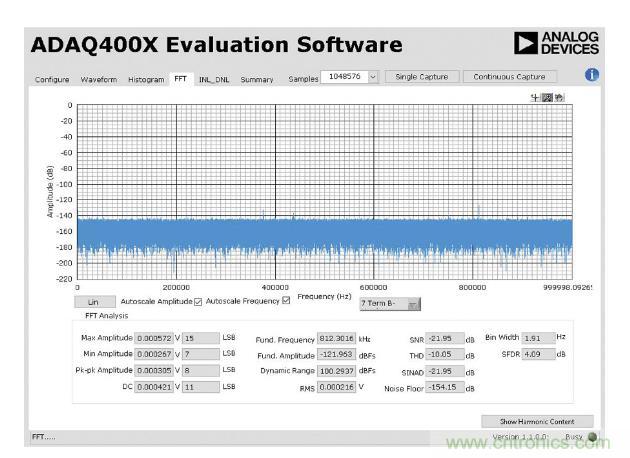Switch to the Configure tab

(52, 79)
